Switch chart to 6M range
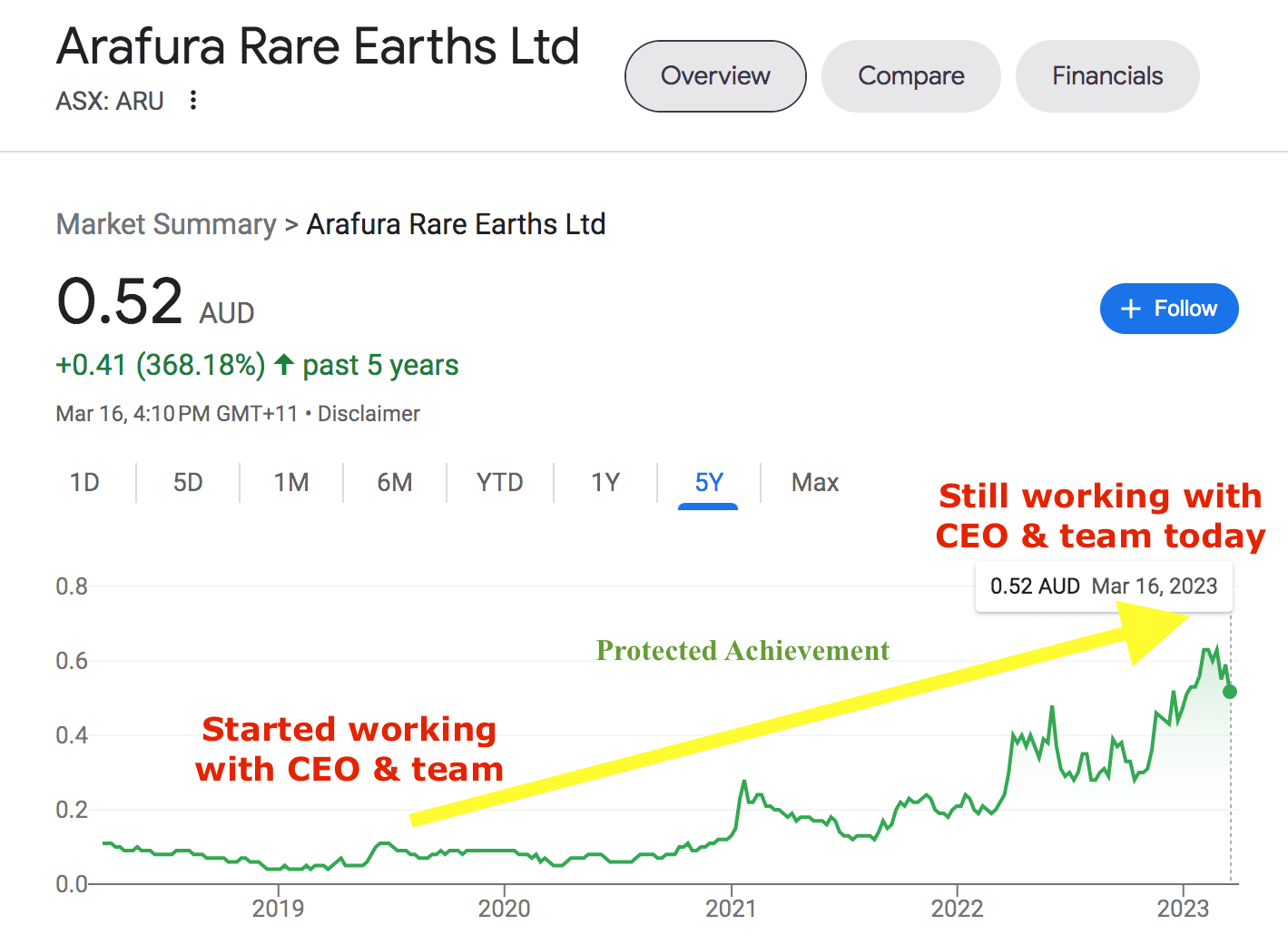 [395, 482]
